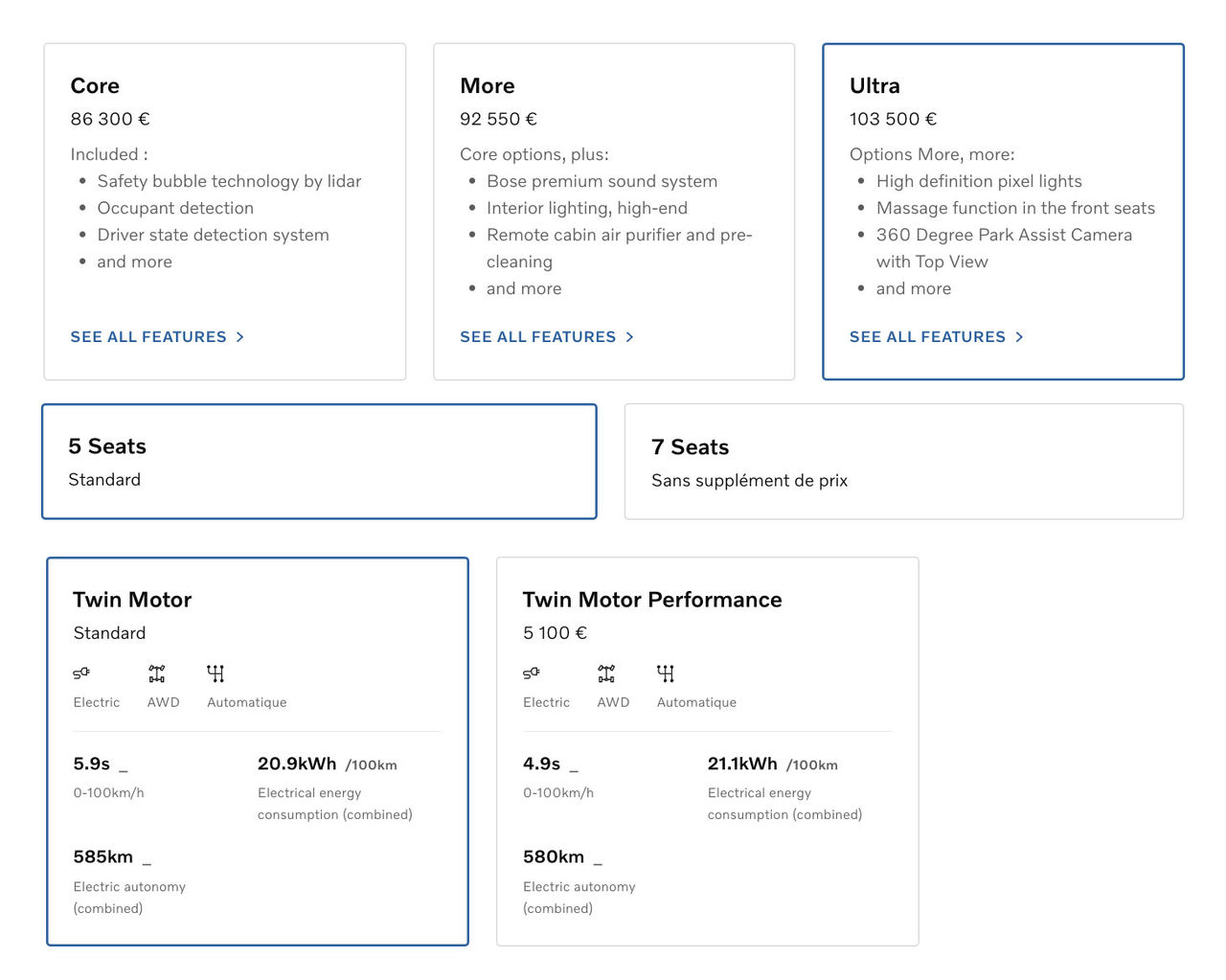The image size is (1226, 980).
Task: Click the Automatique gearbox icon under Twin Motor
Action: coord(216,673)
